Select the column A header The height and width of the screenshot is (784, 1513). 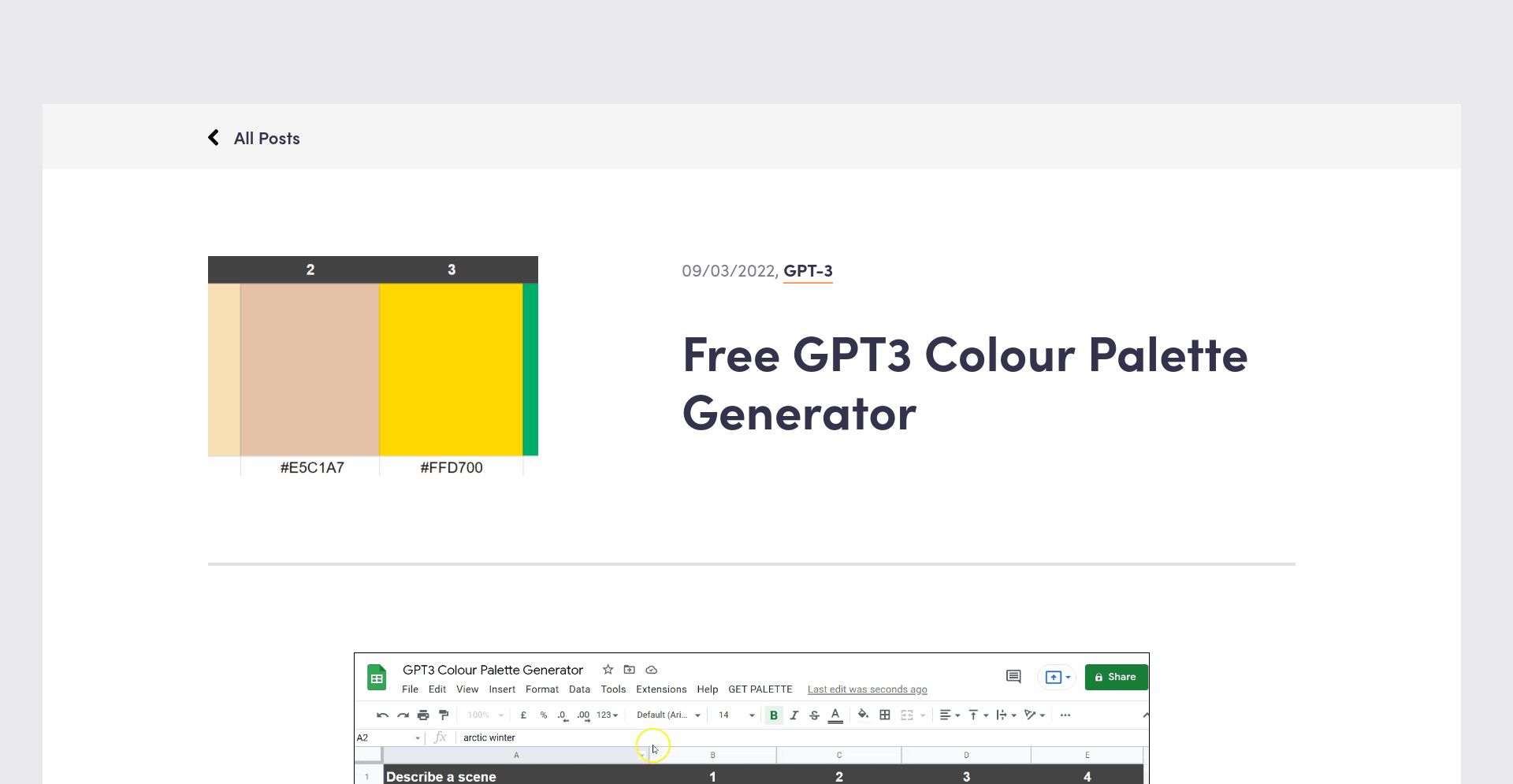tap(516, 756)
